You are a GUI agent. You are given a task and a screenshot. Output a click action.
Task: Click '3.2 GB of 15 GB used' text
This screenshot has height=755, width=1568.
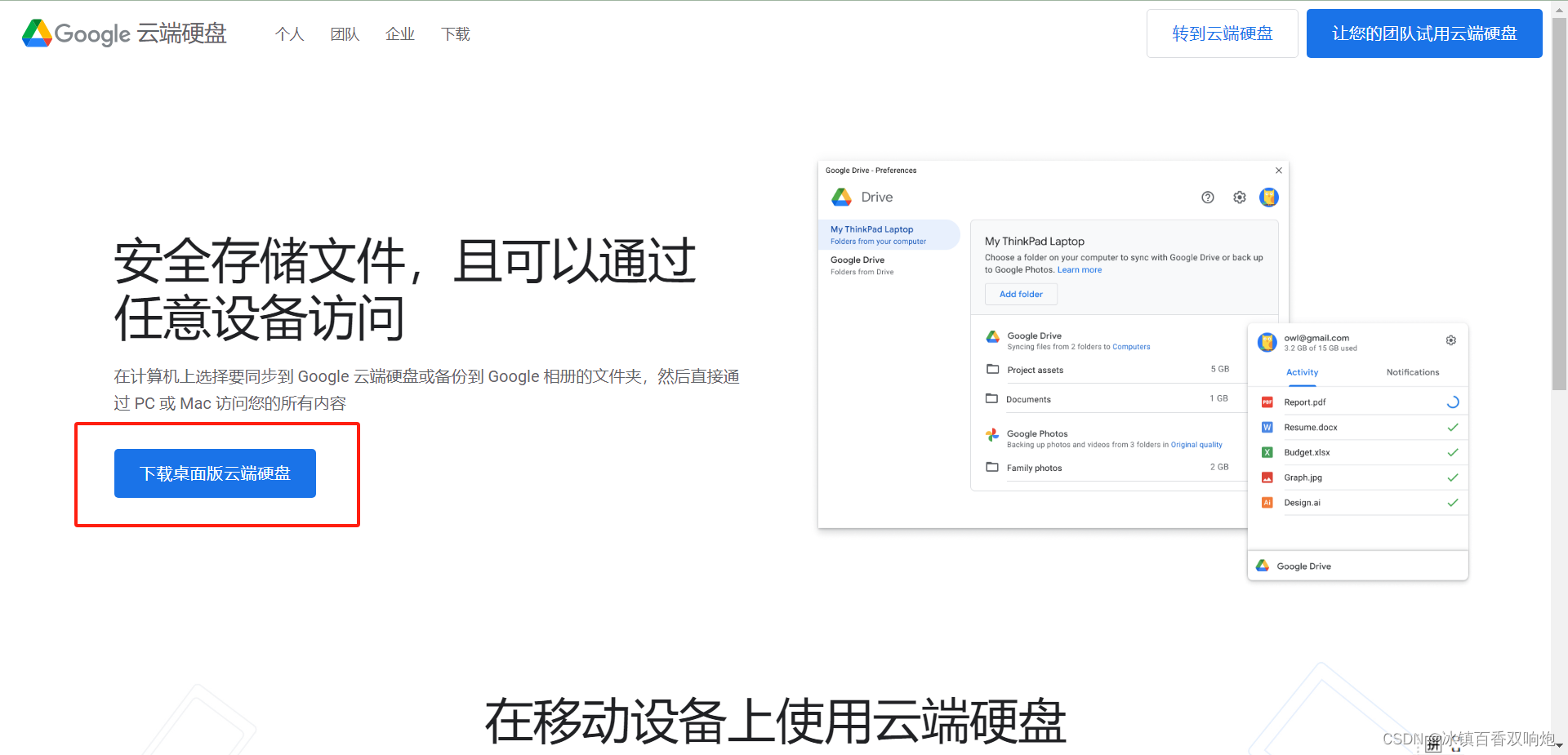click(1321, 349)
